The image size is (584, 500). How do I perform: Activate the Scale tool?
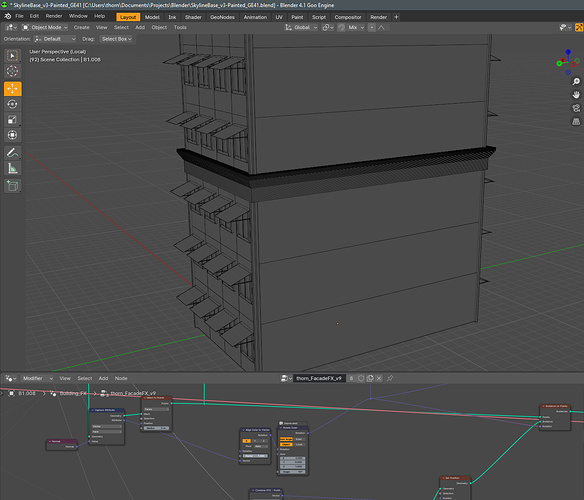(x=13, y=120)
